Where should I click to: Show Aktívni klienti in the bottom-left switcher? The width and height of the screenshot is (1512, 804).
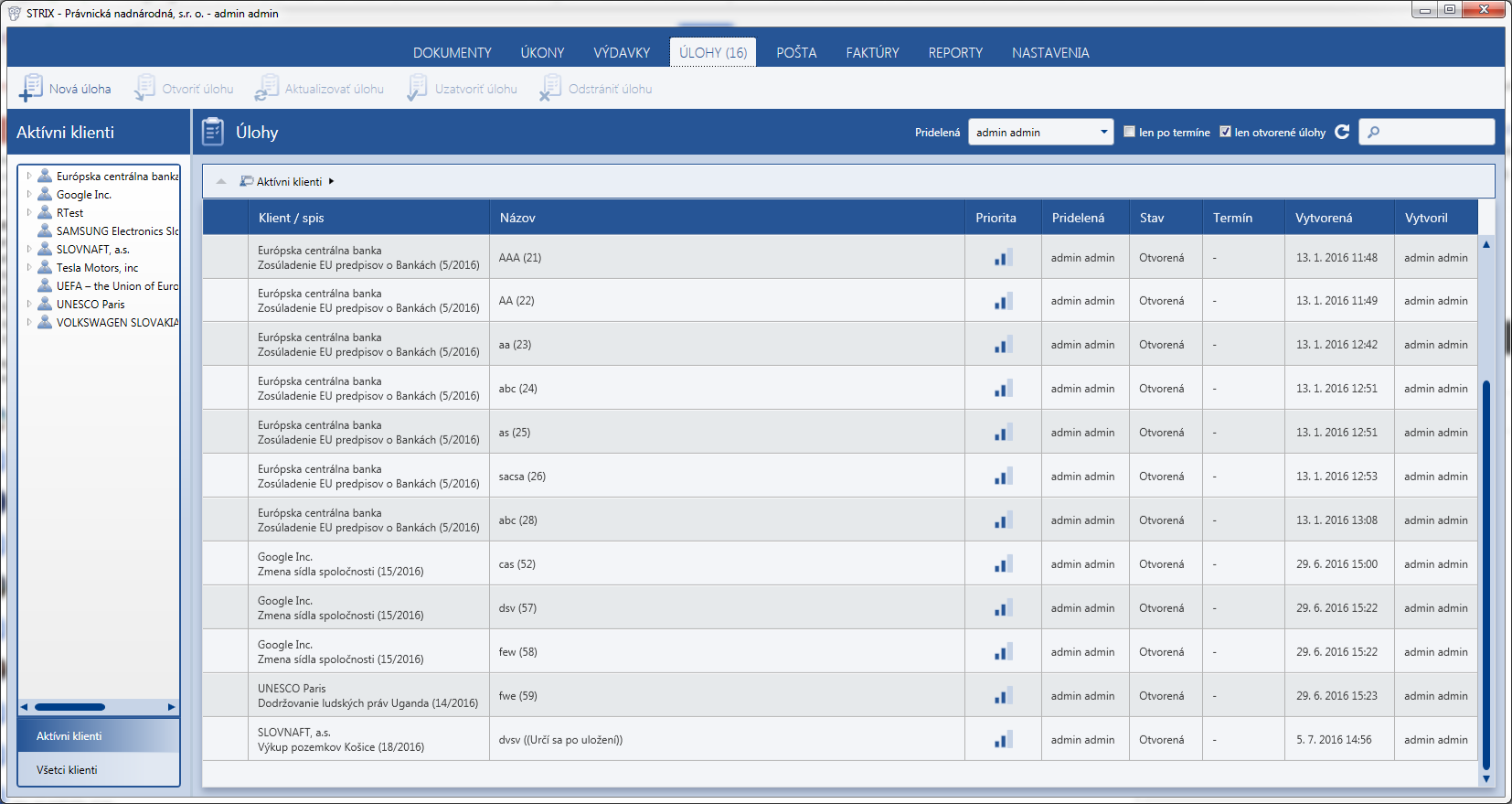tap(99, 735)
